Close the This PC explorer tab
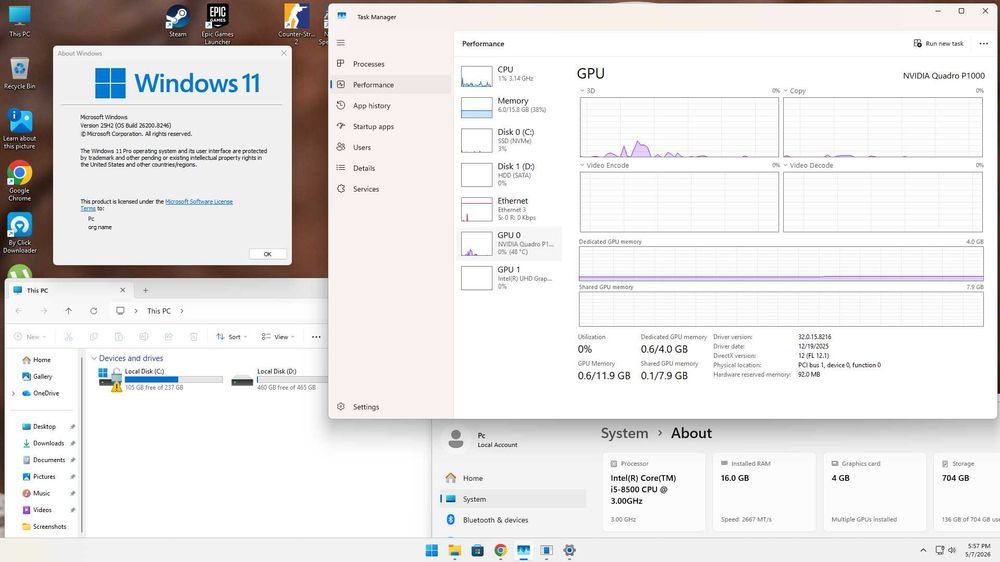The width and height of the screenshot is (1000, 562). point(122,290)
